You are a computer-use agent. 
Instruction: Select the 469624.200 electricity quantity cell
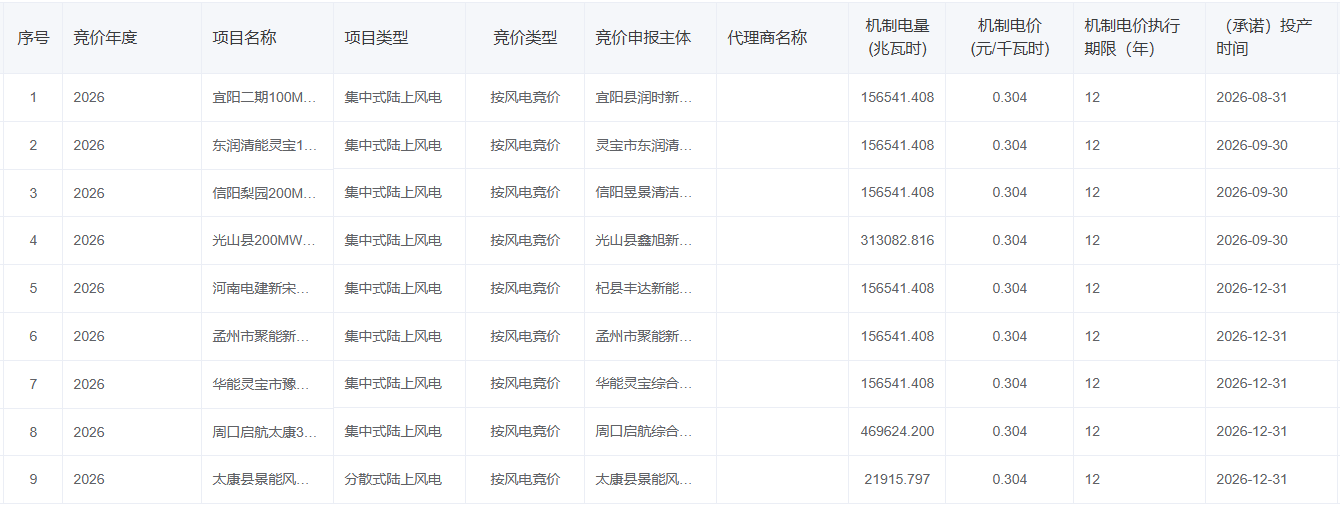click(897, 432)
